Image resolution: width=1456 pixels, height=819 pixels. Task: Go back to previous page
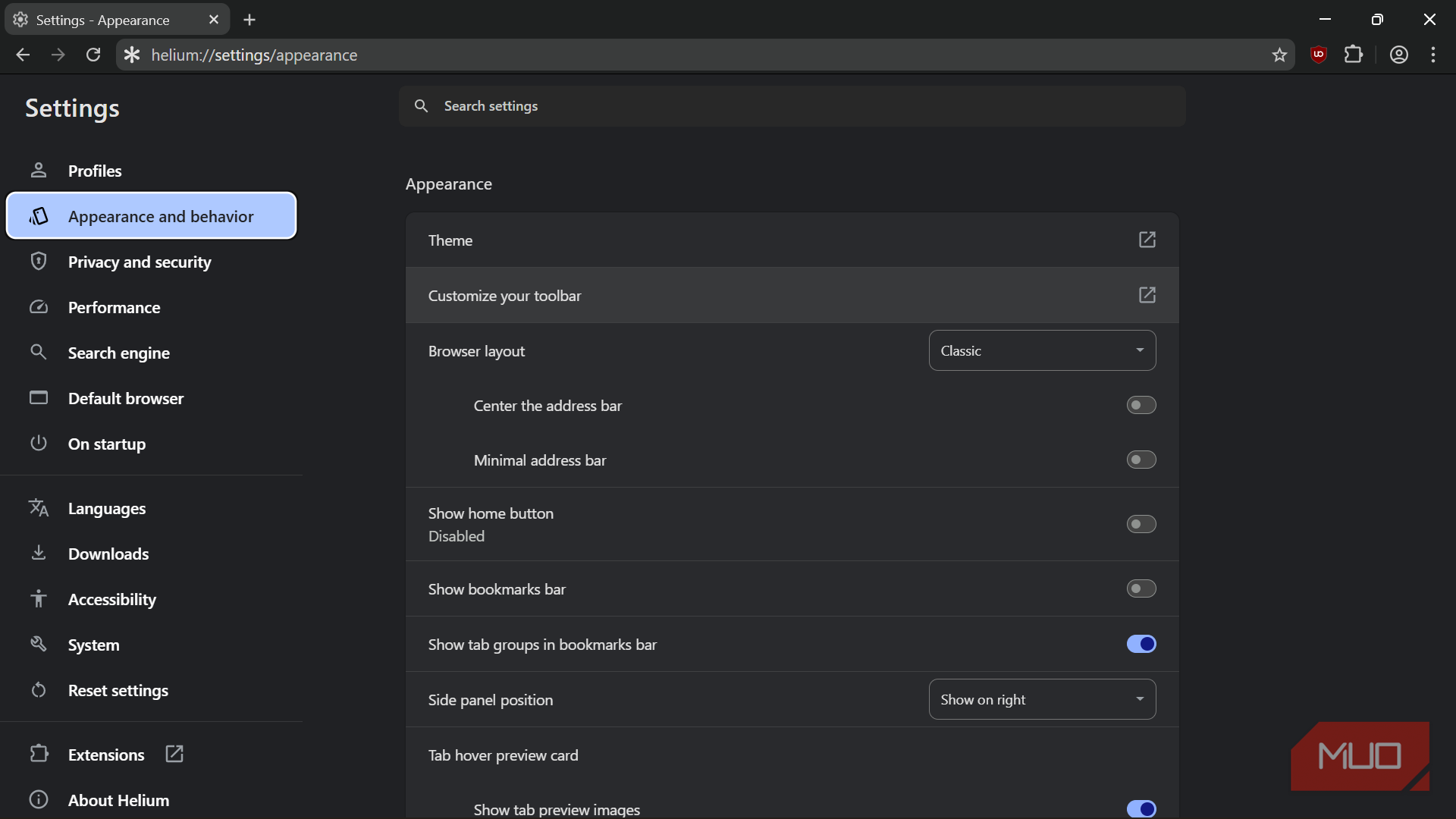[x=23, y=55]
